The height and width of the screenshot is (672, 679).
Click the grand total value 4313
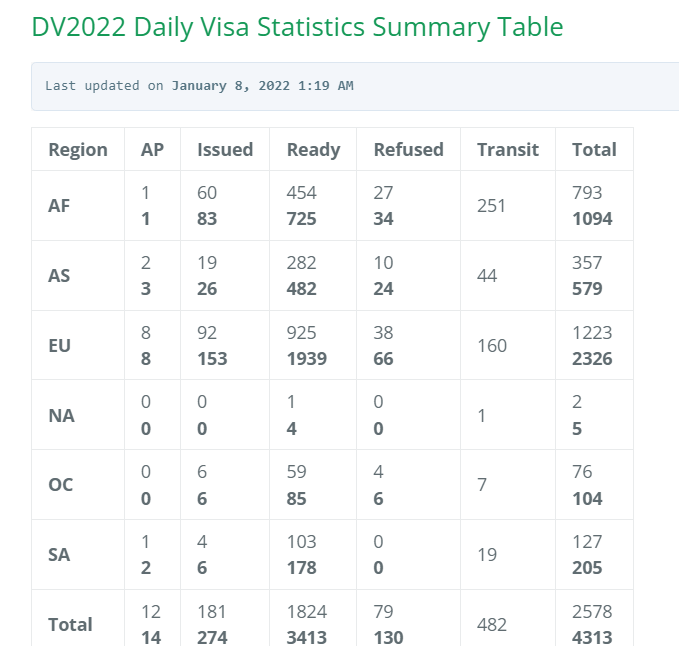(x=592, y=638)
